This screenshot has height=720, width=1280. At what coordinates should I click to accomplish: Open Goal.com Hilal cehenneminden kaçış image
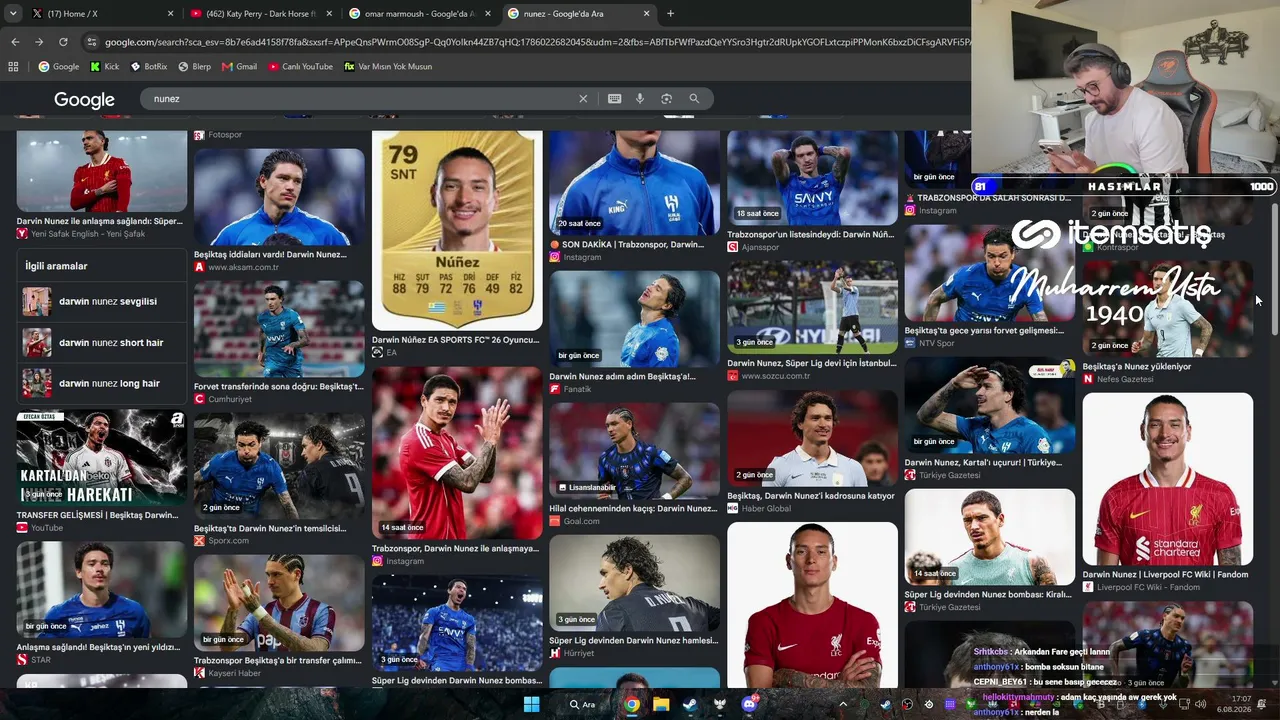coord(634,451)
